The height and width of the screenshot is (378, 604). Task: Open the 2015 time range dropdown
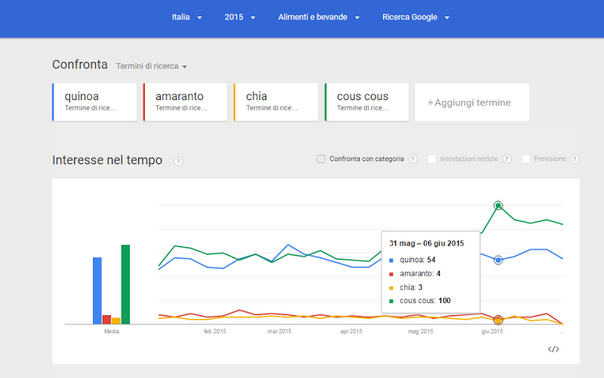pyautogui.click(x=240, y=17)
